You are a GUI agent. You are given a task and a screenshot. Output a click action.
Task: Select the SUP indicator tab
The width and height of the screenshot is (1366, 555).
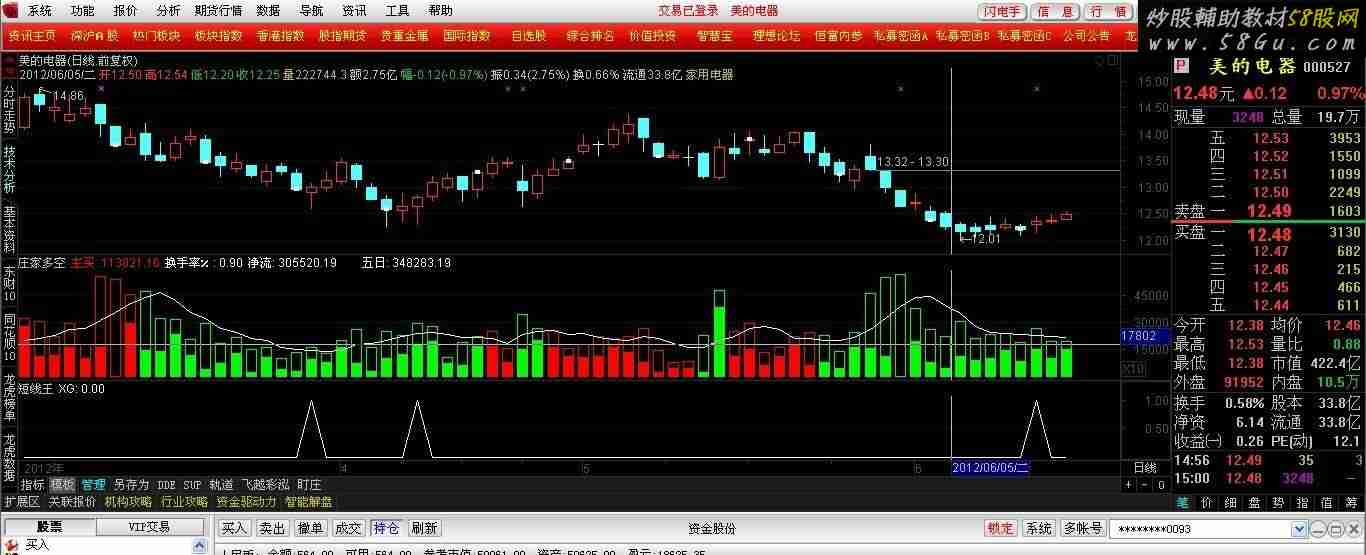[x=192, y=485]
